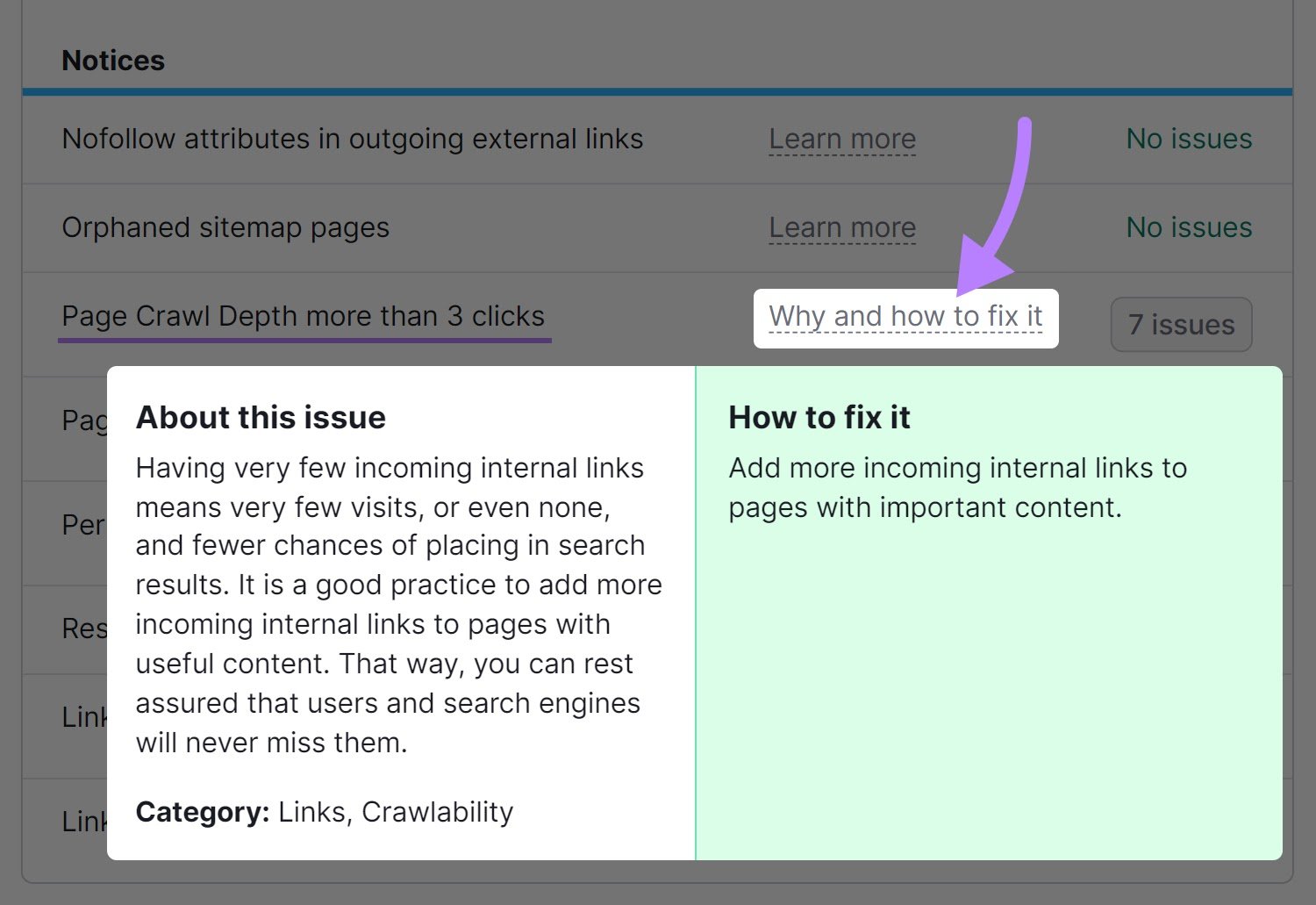Viewport: 1316px width, 905px height.
Task: Click the "How to fix it" heading
Action: click(x=819, y=417)
